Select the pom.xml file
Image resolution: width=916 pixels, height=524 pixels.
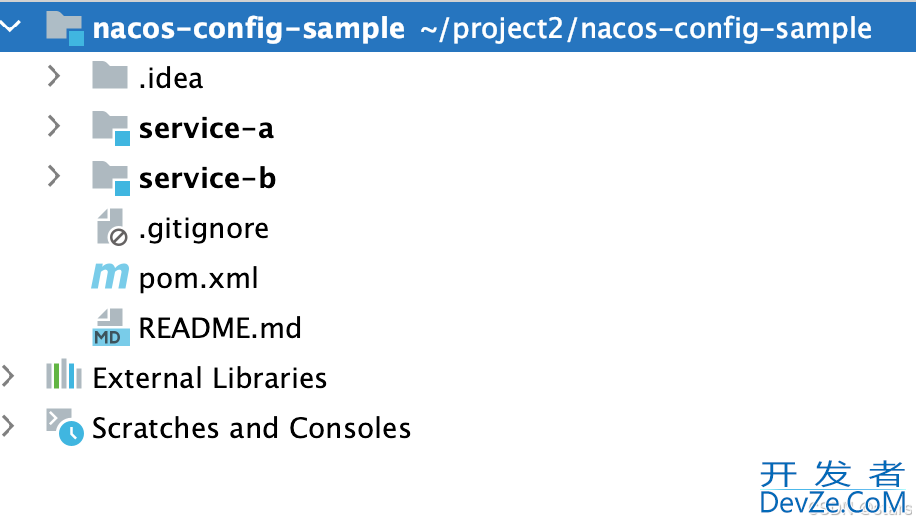coord(198,278)
